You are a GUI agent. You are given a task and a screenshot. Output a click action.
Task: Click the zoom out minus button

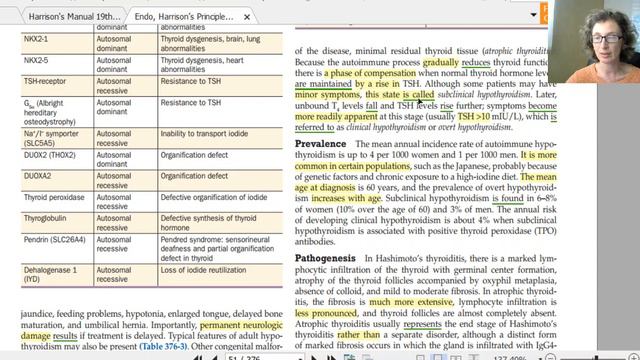pyautogui.click(x=551, y=358)
